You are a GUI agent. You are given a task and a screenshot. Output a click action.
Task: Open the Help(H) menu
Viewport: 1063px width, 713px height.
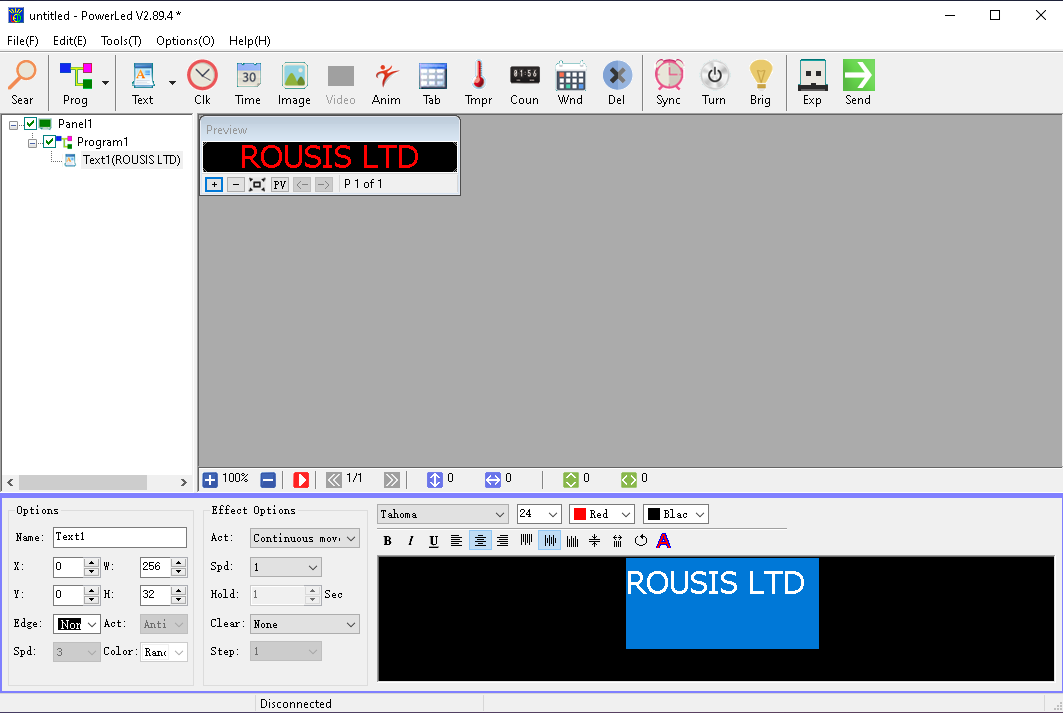(x=249, y=41)
